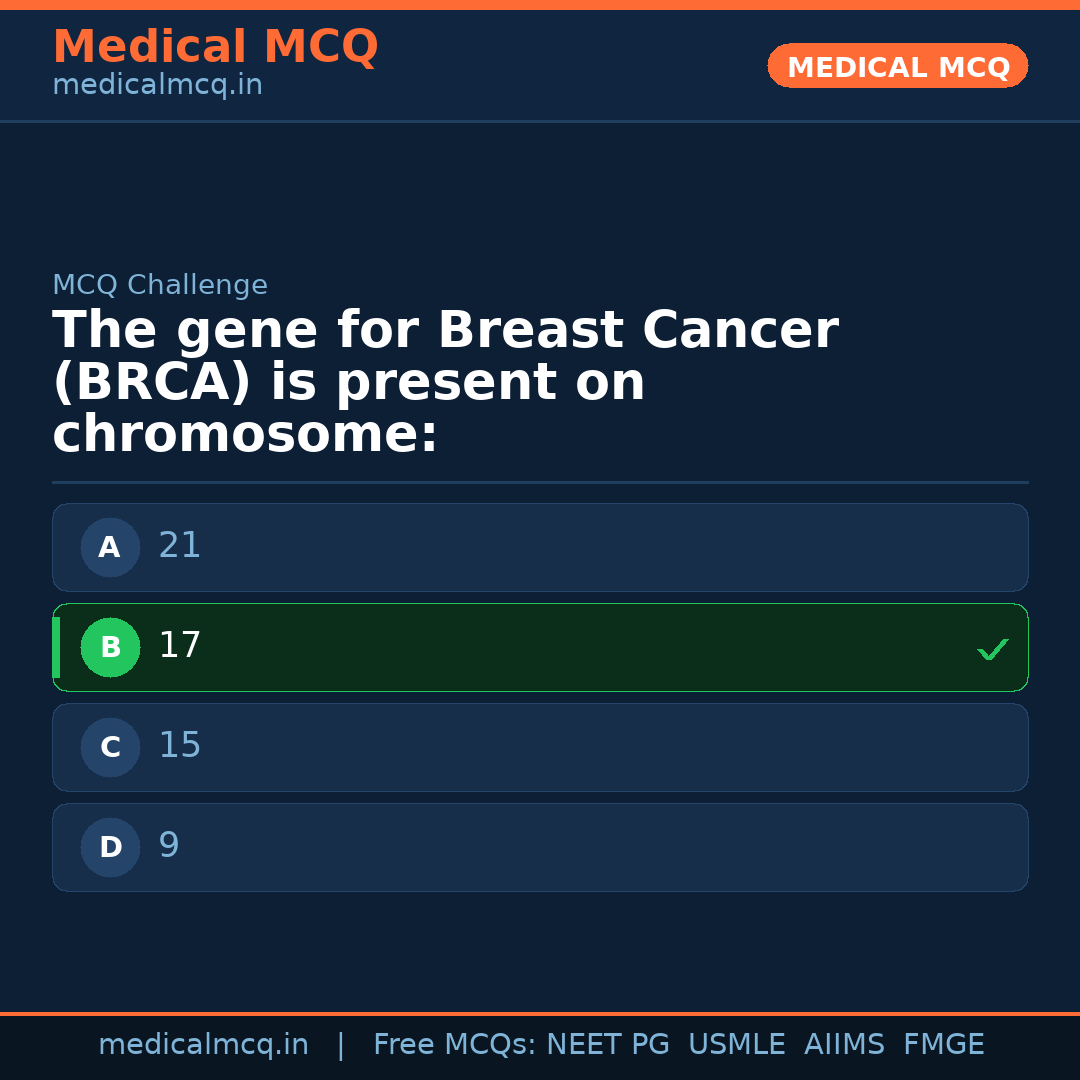Select answer option C showing 15
This screenshot has width=1080, height=1080.
click(540, 747)
